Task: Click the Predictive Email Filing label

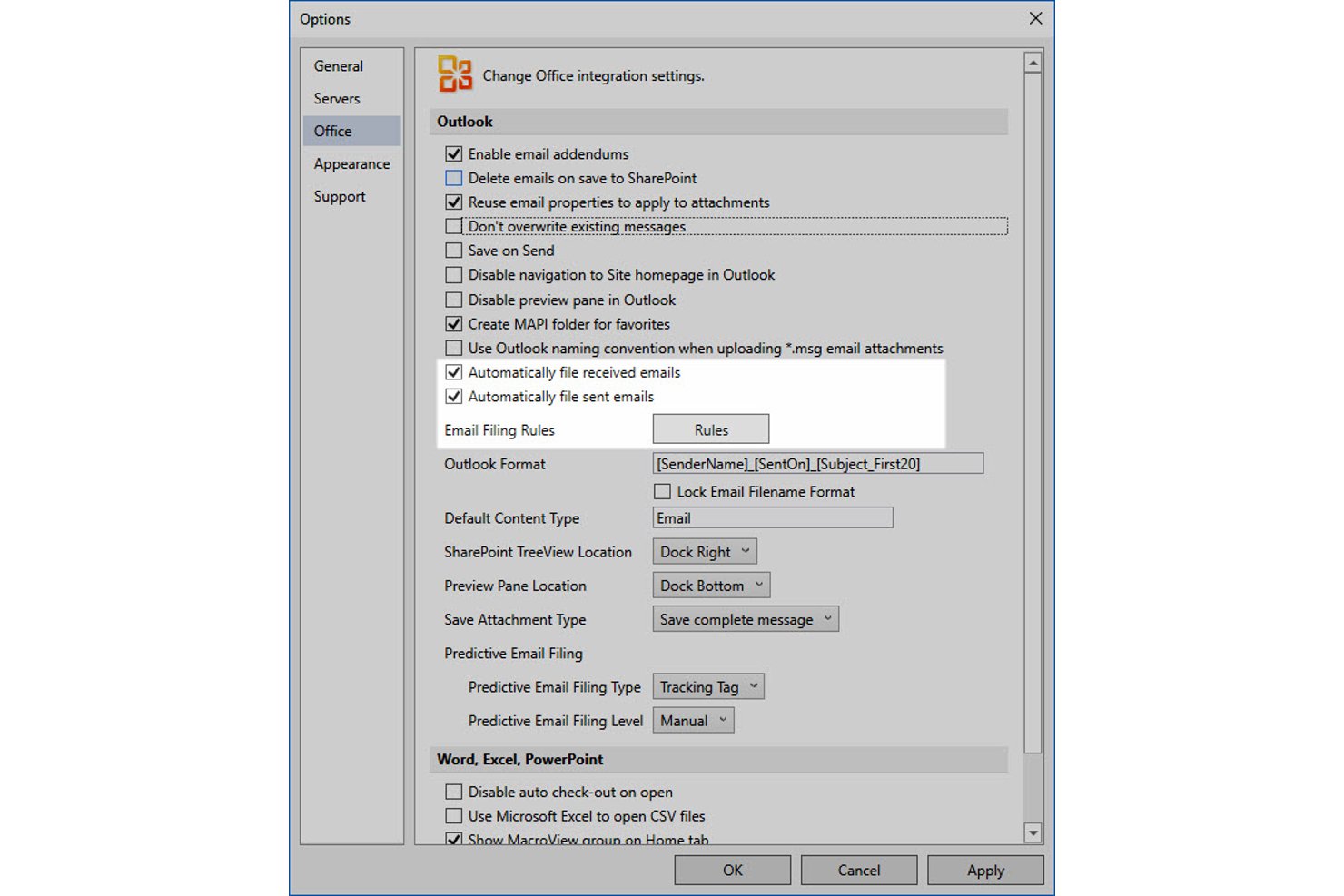Action: (x=513, y=654)
